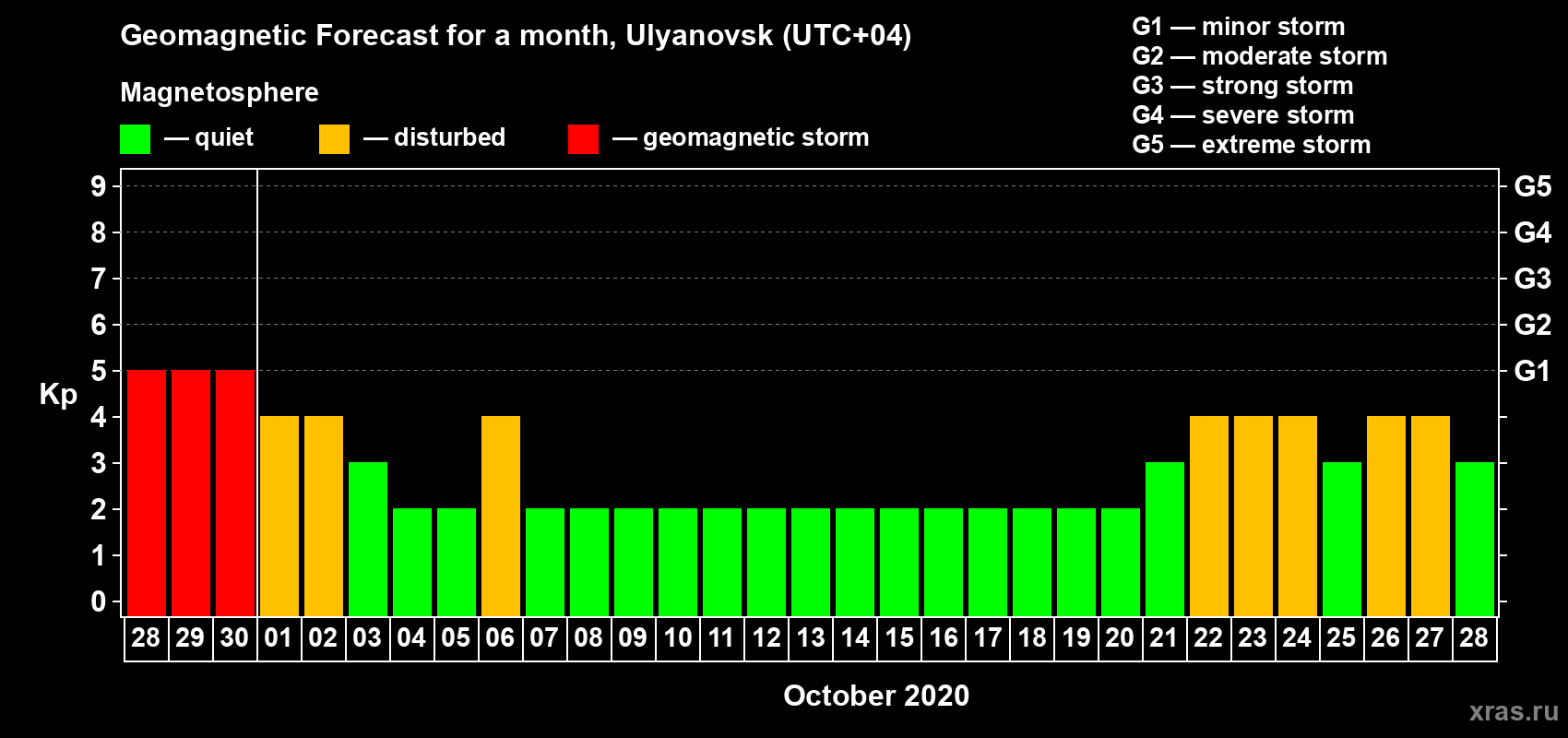The image size is (1568, 738).
Task: Click the 'G3 — strong storm' legend line
Action: [x=1242, y=86]
